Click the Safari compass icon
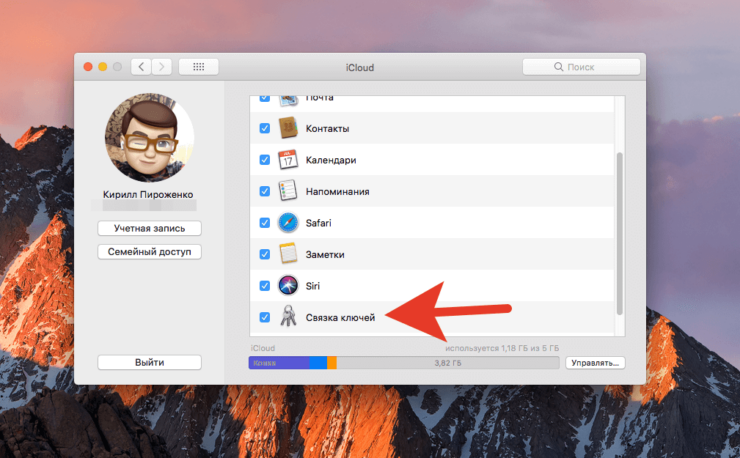Viewport: 740px width, 458px height. pos(288,222)
